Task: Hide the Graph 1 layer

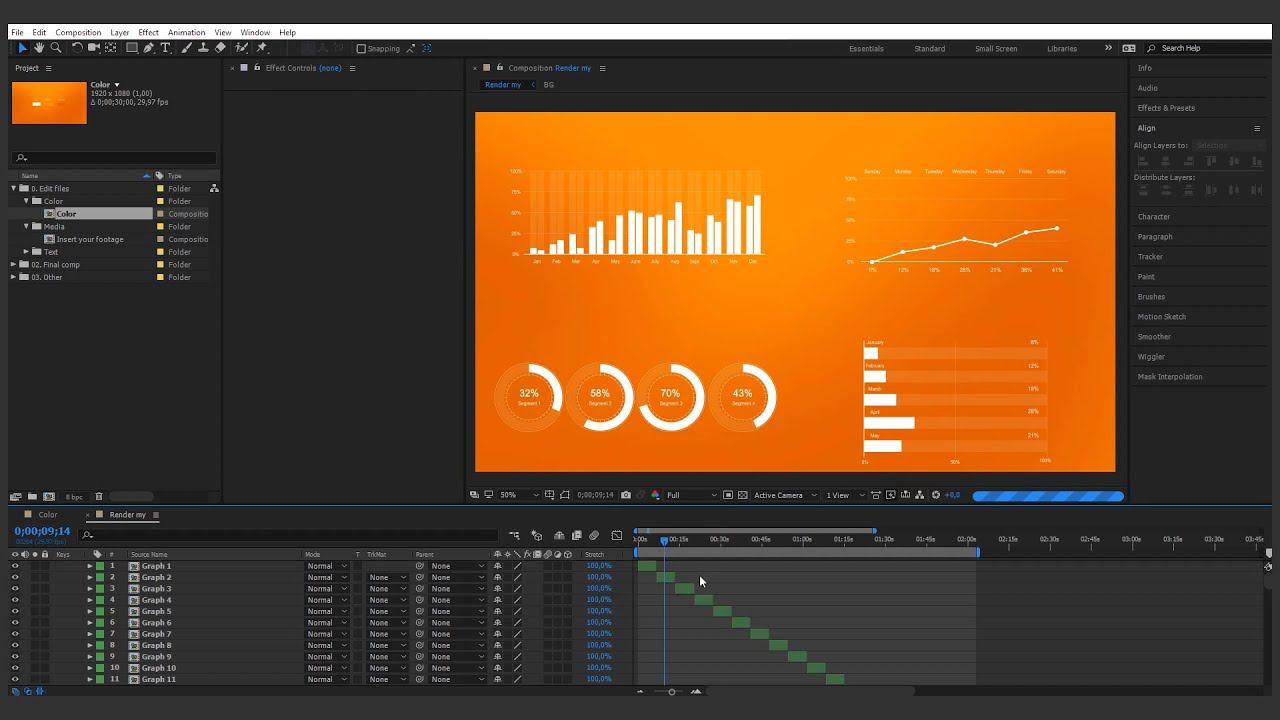Action: point(15,566)
